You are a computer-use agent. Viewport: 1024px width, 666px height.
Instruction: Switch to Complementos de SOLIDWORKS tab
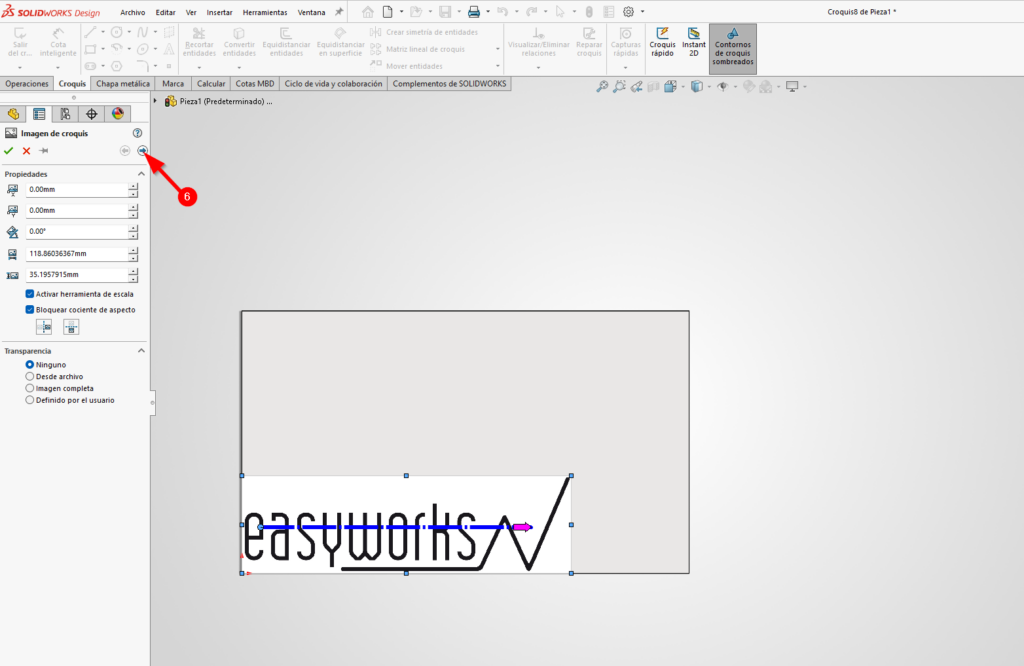[449, 84]
